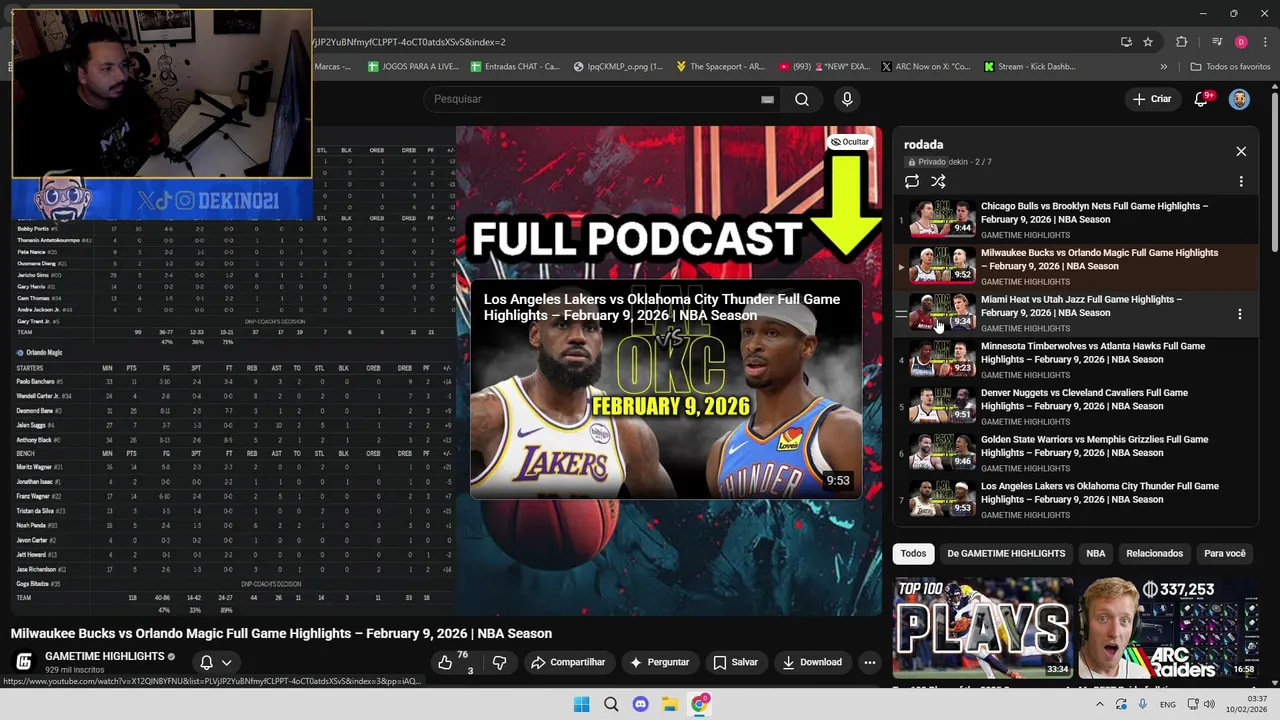Viewport: 1280px width, 720px height.
Task: Expand hidden bookmarks chevron
Action: tap(1163, 67)
